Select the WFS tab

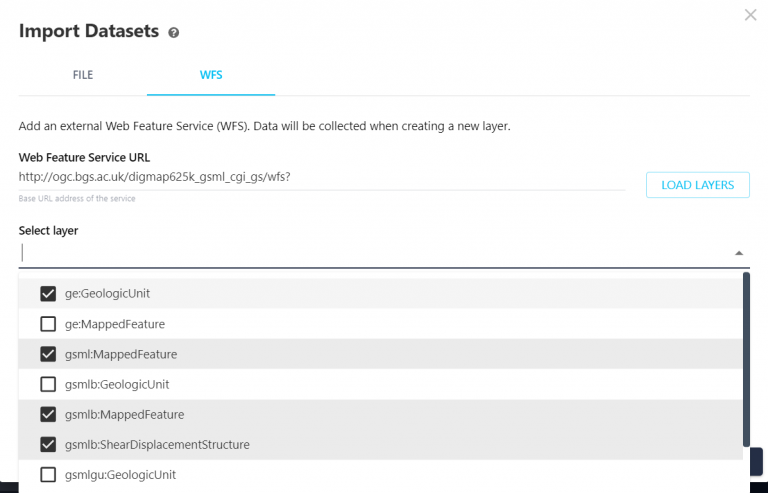pyautogui.click(x=211, y=75)
